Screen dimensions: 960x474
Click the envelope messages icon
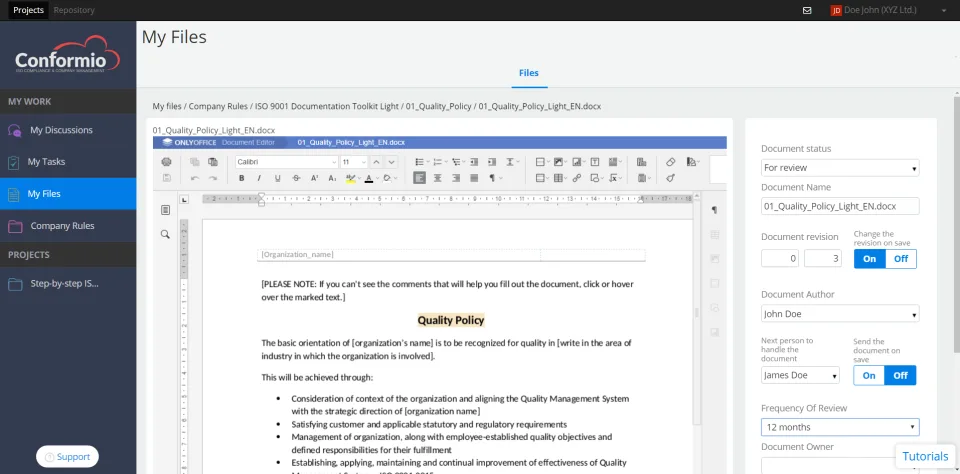pos(807,10)
